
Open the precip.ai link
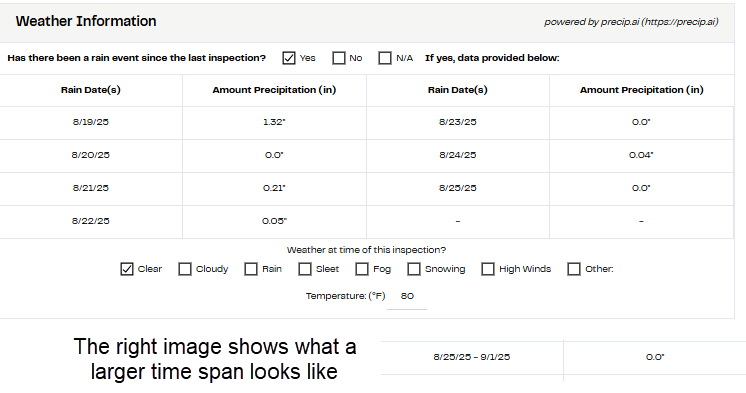[680, 22]
